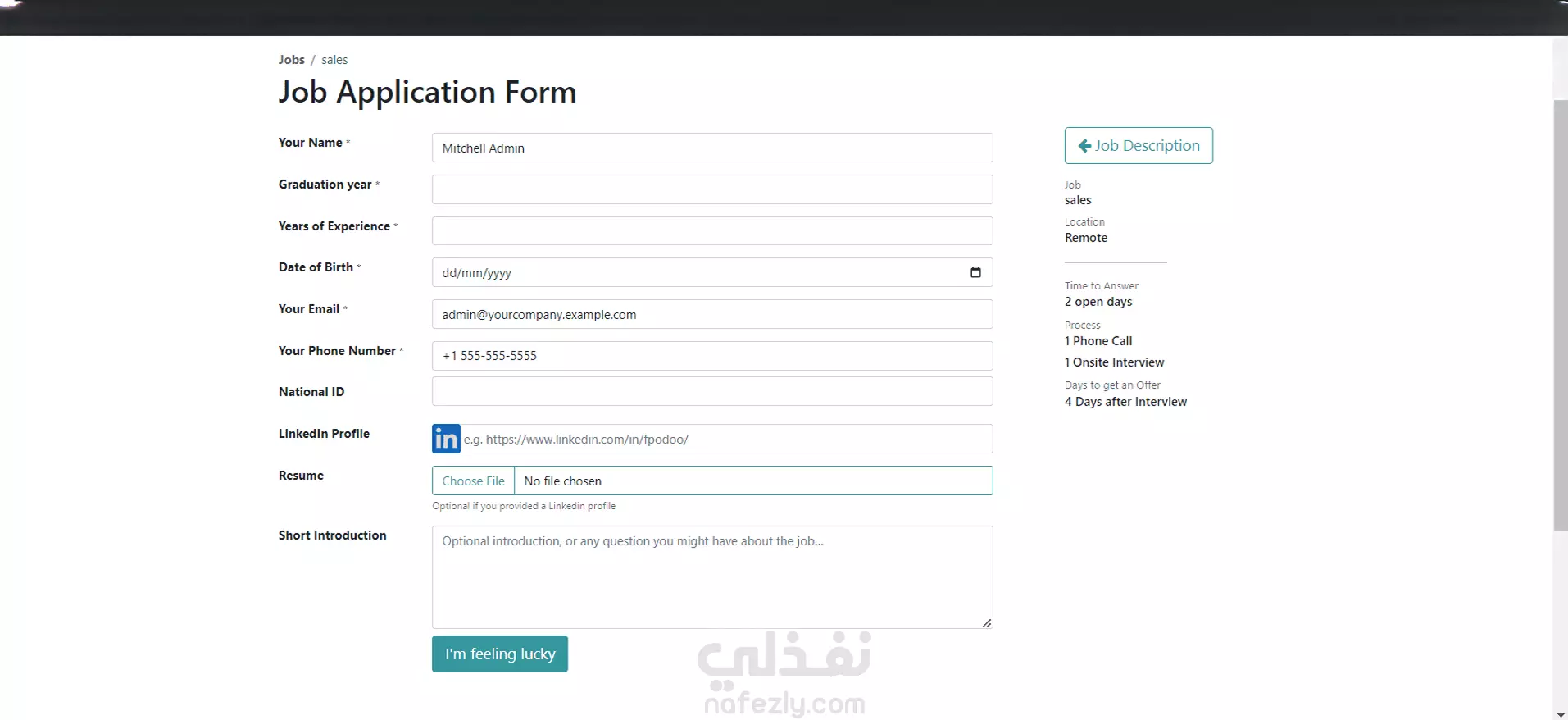The height and width of the screenshot is (720, 1568).
Task: Go to Jobs breadcrumb link
Action: (x=291, y=60)
